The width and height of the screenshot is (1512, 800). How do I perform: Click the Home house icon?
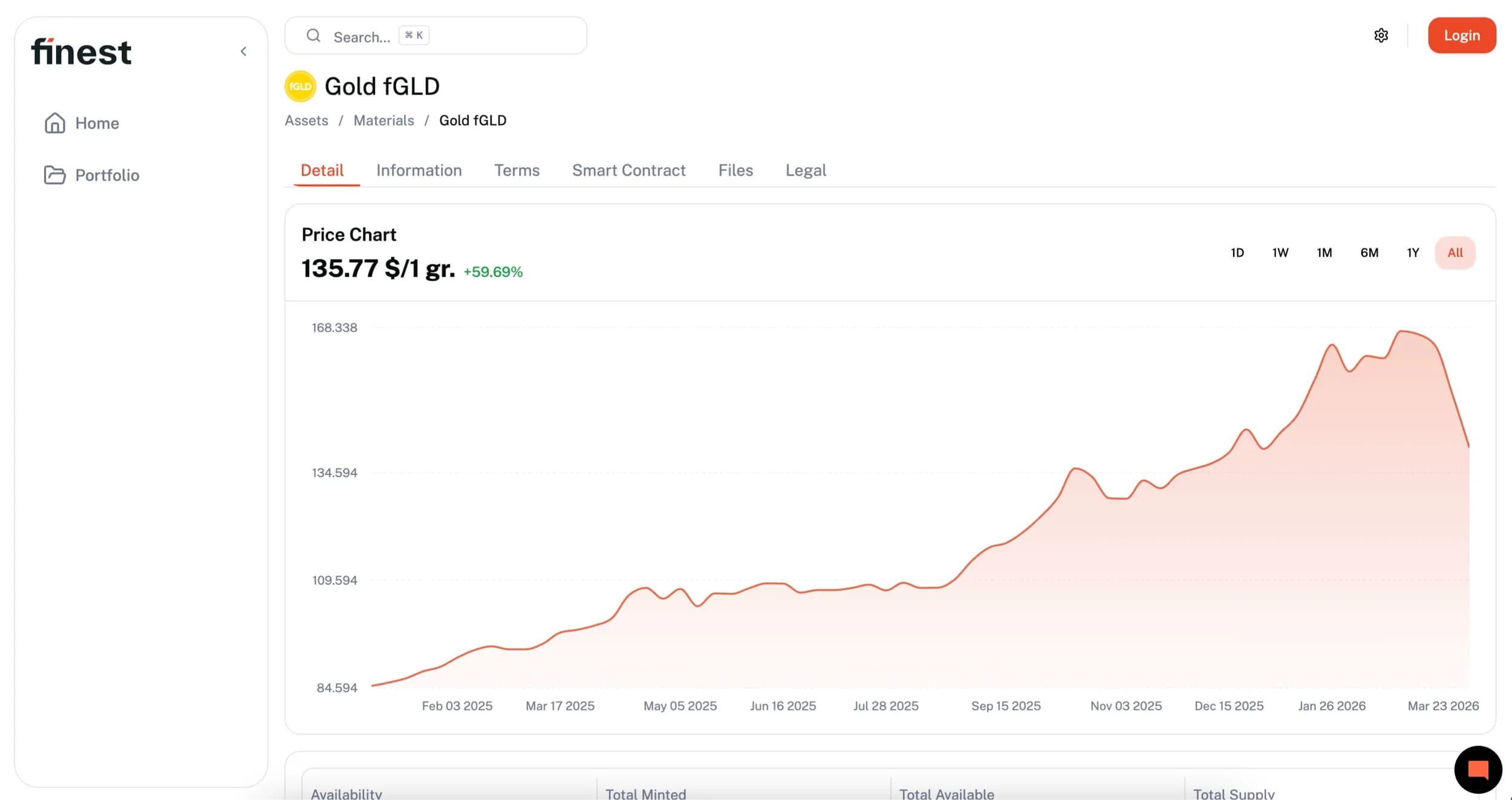click(x=55, y=123)
